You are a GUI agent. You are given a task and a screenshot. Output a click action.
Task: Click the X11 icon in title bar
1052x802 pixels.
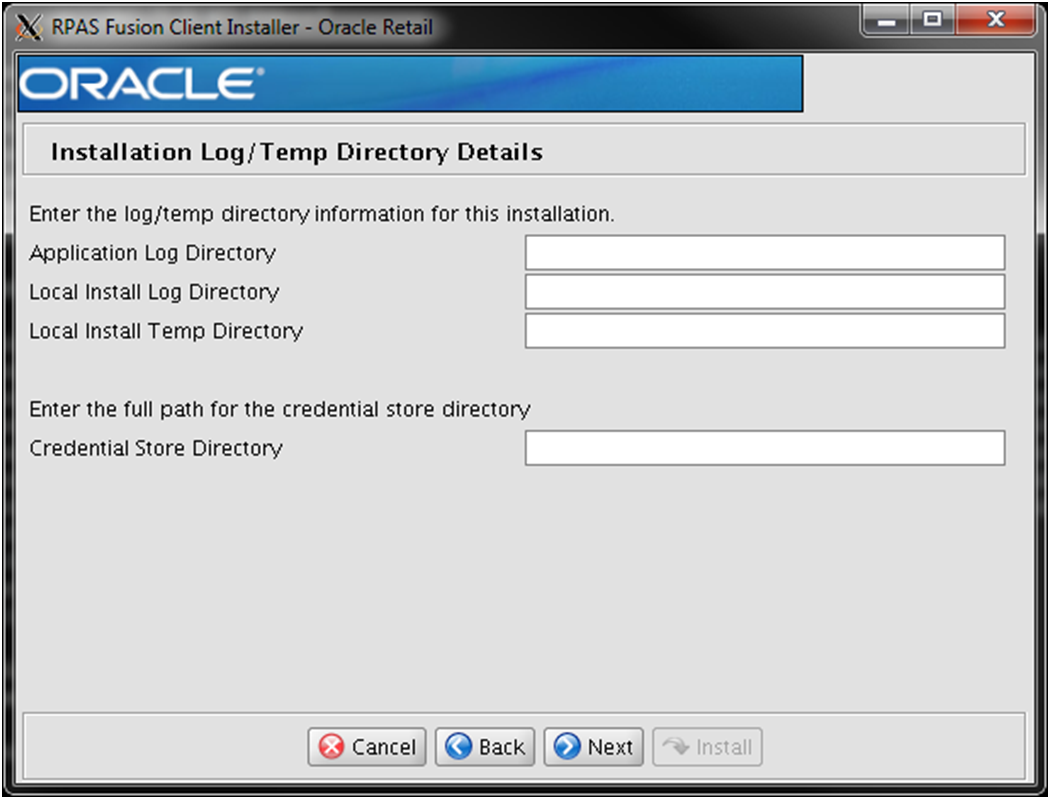[28, 28]
